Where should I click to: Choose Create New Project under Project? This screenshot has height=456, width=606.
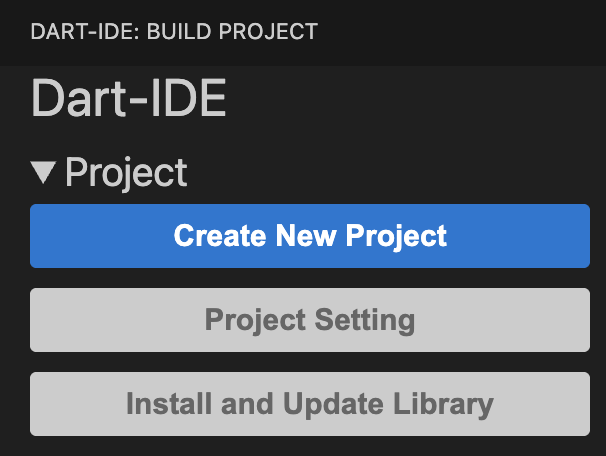(310, 236)
